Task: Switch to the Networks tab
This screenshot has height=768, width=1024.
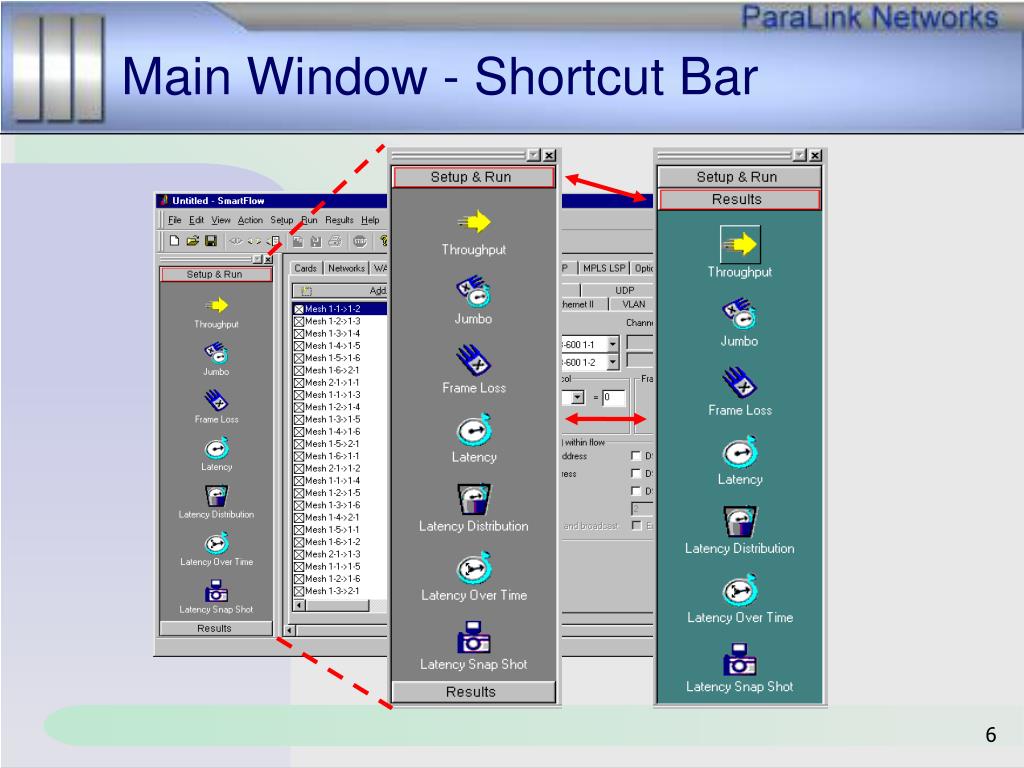Action: (346, 268)
